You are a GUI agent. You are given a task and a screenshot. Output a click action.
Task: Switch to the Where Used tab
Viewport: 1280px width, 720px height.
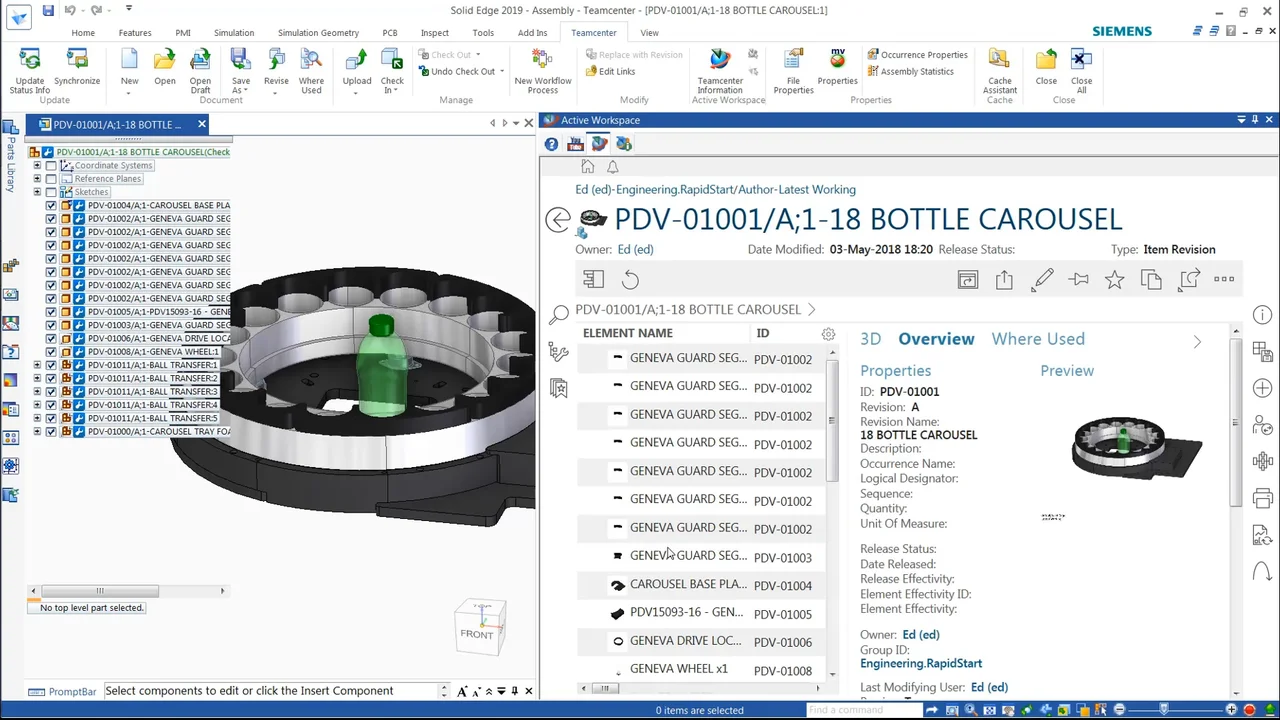tap(1037, 339)
